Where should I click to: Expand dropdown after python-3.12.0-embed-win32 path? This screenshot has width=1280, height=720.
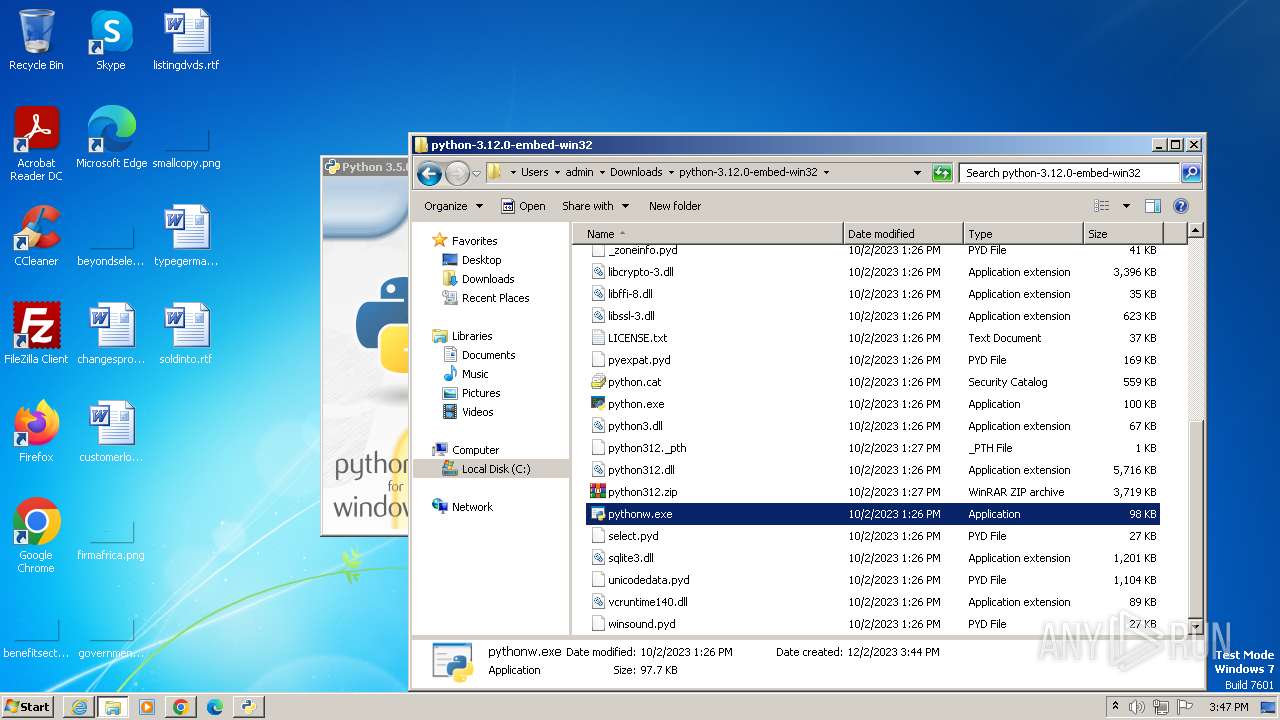tap(826, 173)
